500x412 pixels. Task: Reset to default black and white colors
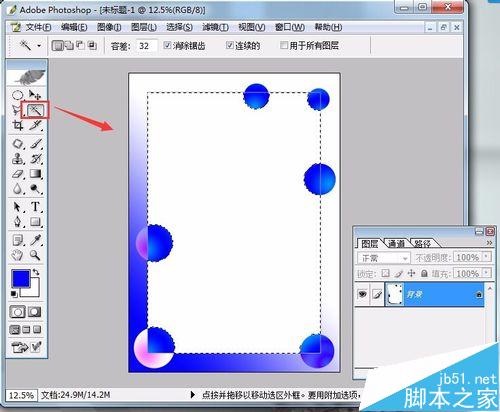click(14, 294)
